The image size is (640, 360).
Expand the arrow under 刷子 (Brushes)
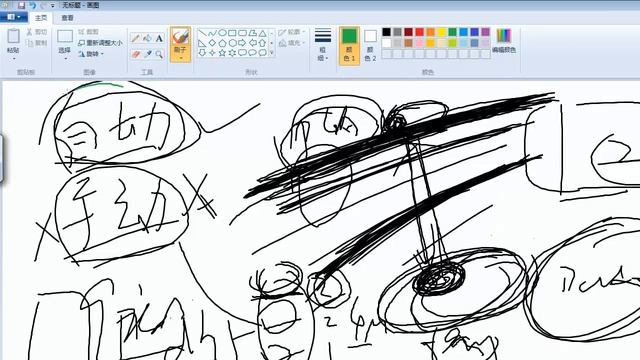click(x=180, y=58)
